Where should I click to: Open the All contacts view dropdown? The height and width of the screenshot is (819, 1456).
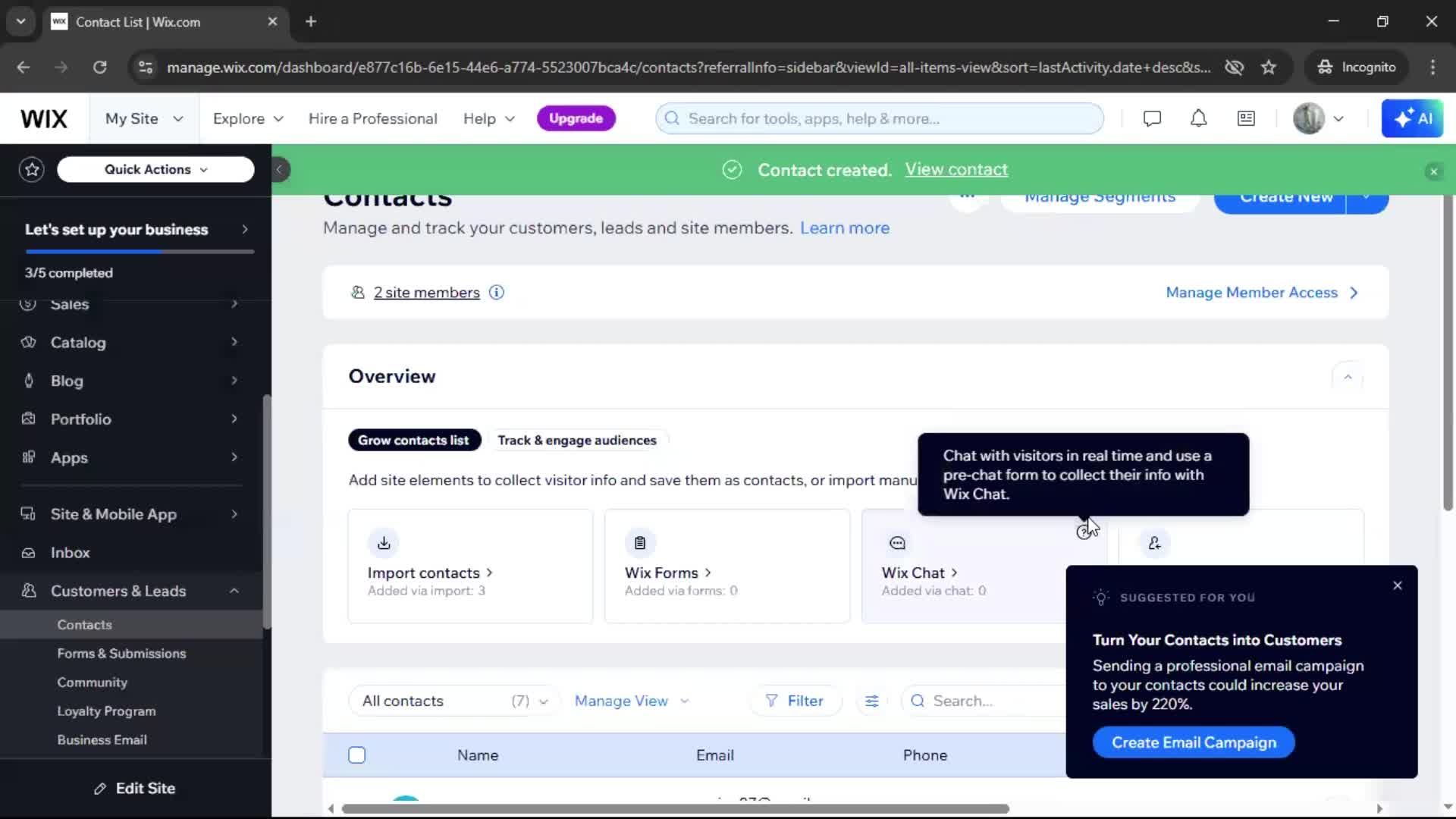pyautogui.click(x=454, y=701)
